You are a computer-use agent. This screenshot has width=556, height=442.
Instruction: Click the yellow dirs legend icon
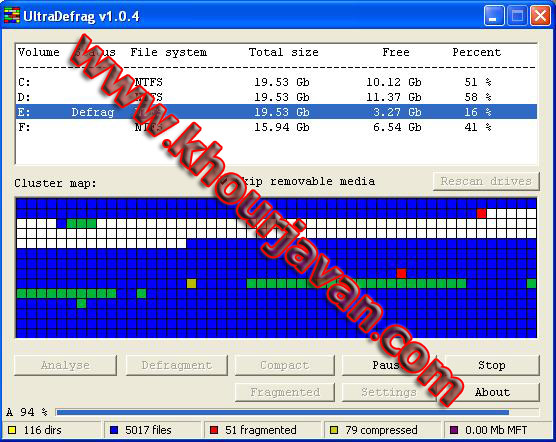[12, 430]
